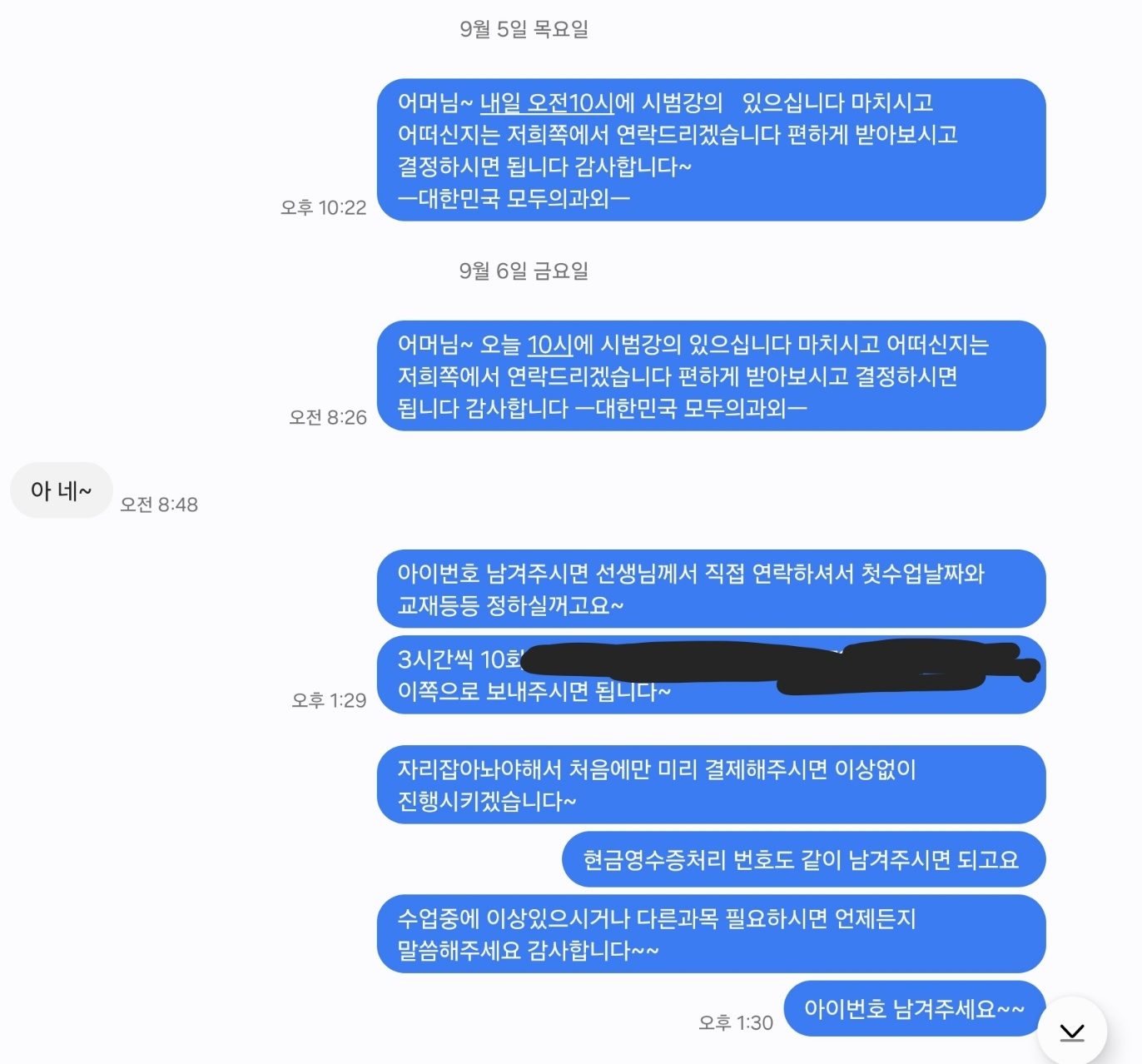The image size is (1142, 1064).
Task: Click the '오늘 10시에 시범강의' message bubble
Action: tap(711, 375)
